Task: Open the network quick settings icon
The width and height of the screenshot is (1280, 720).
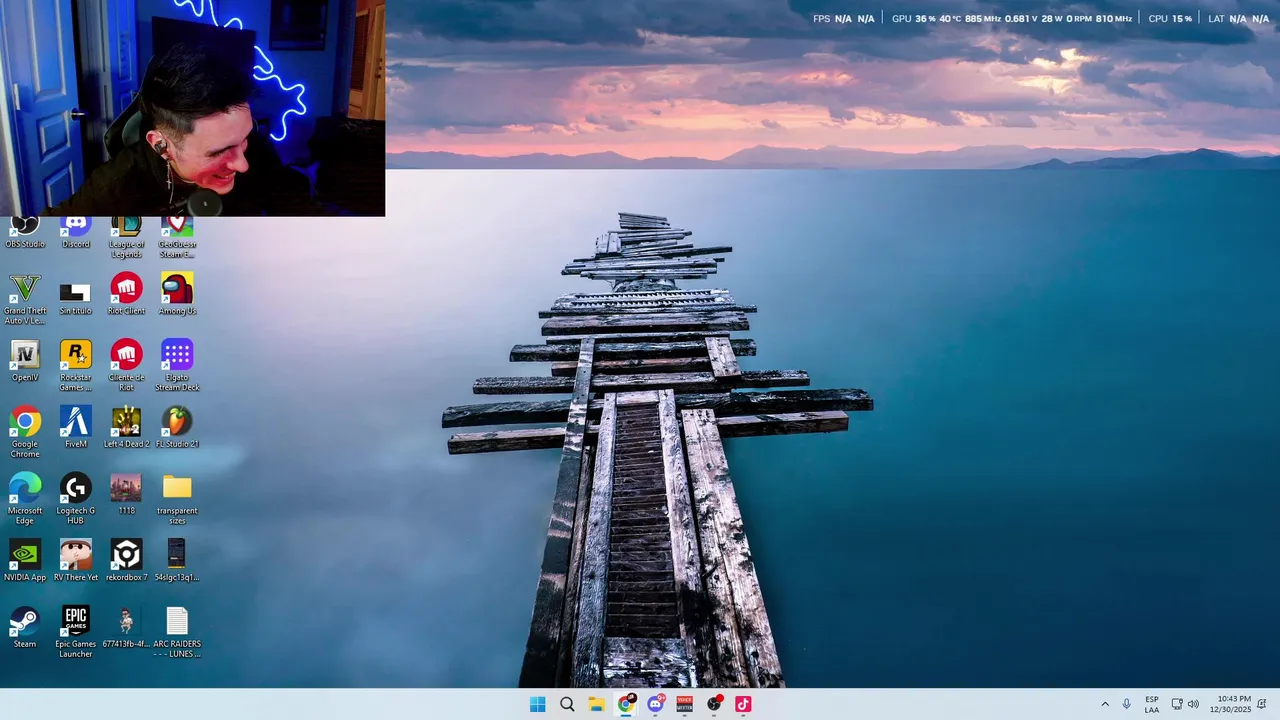Action: point(1177,704)
